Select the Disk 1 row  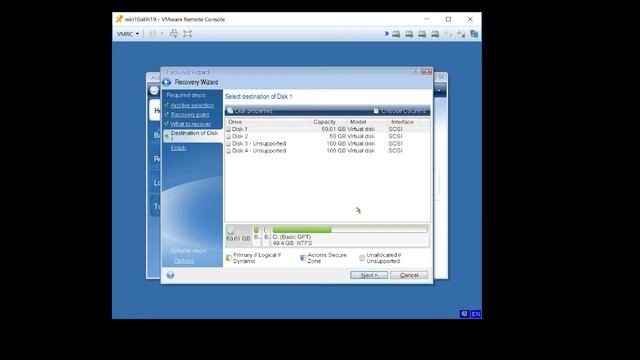point(327,129)
